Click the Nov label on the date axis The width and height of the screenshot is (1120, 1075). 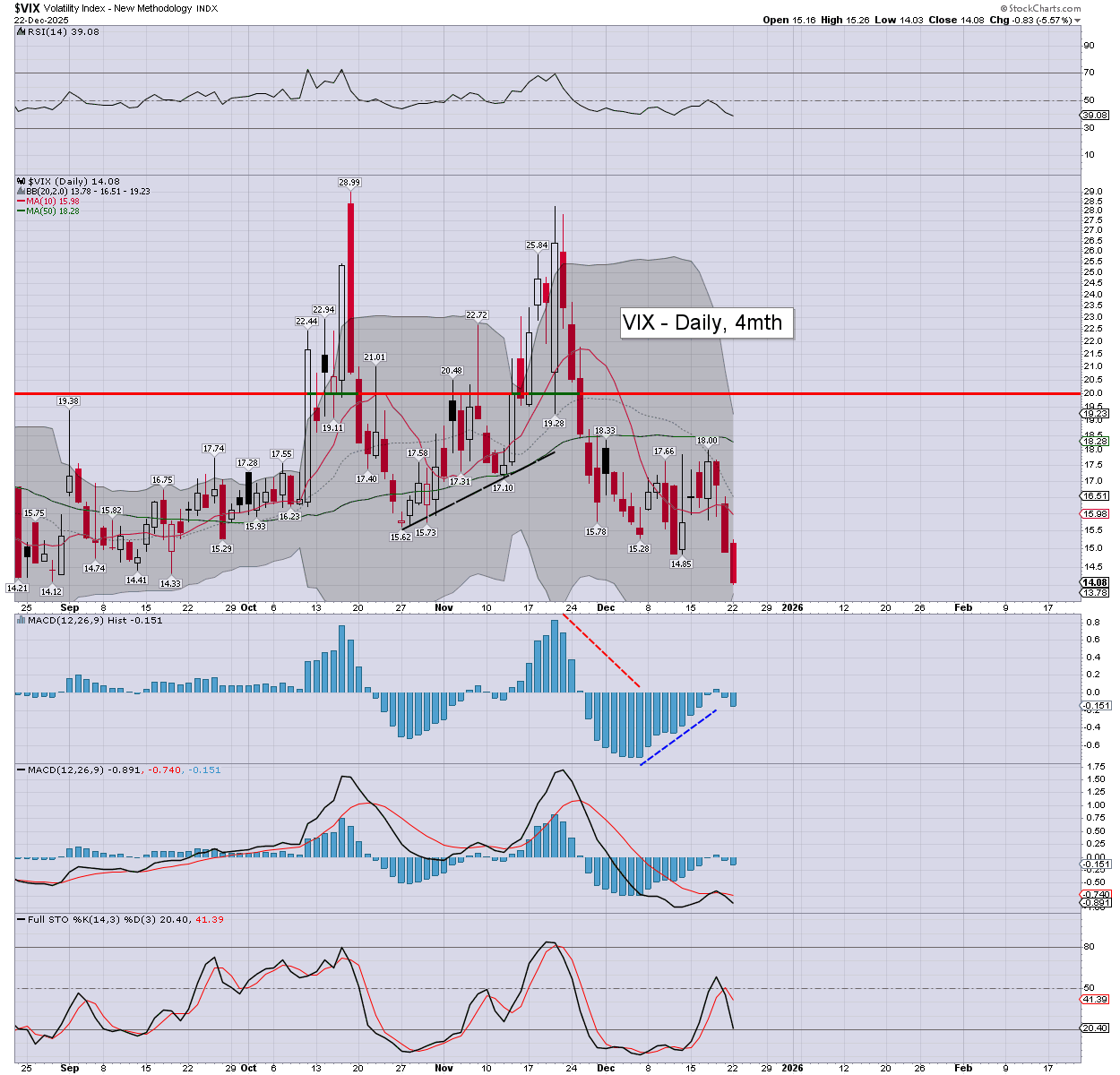444,607
